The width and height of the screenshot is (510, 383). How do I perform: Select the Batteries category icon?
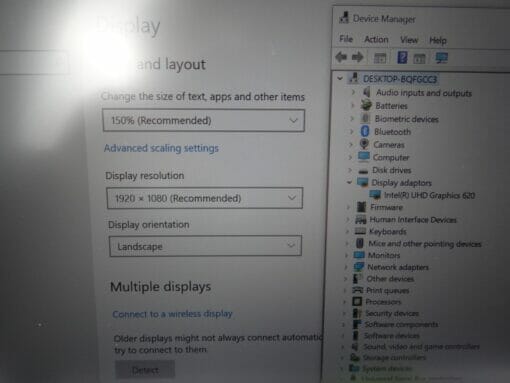366,105
